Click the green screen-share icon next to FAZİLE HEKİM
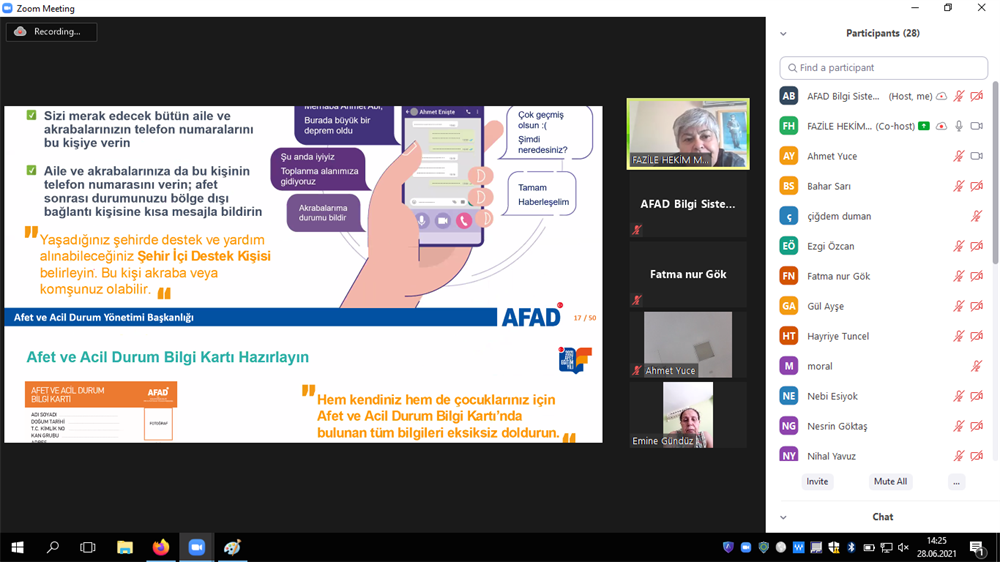Image resolution: width=1000 pixels, height=562 pixels. pos(923,126)
